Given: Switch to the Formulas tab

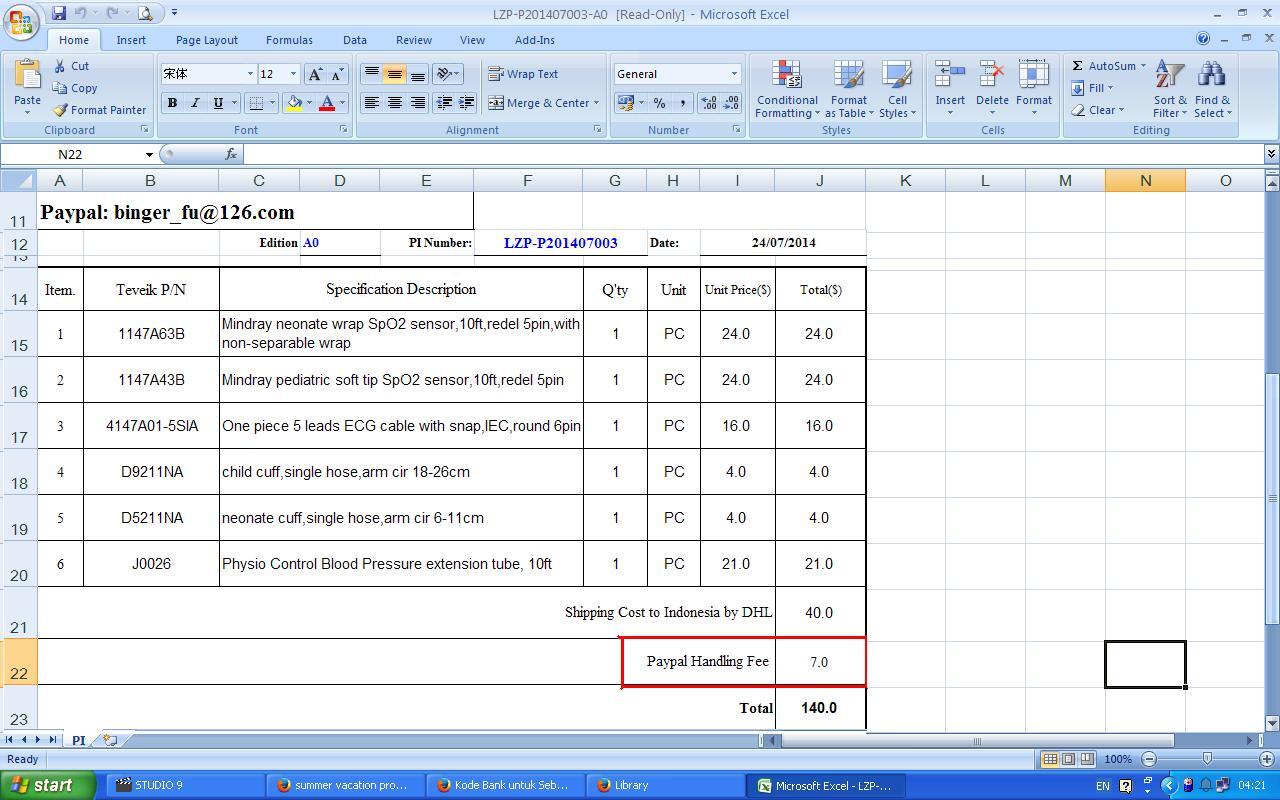Looking at the screenshot, I should (x=289, y=40).
